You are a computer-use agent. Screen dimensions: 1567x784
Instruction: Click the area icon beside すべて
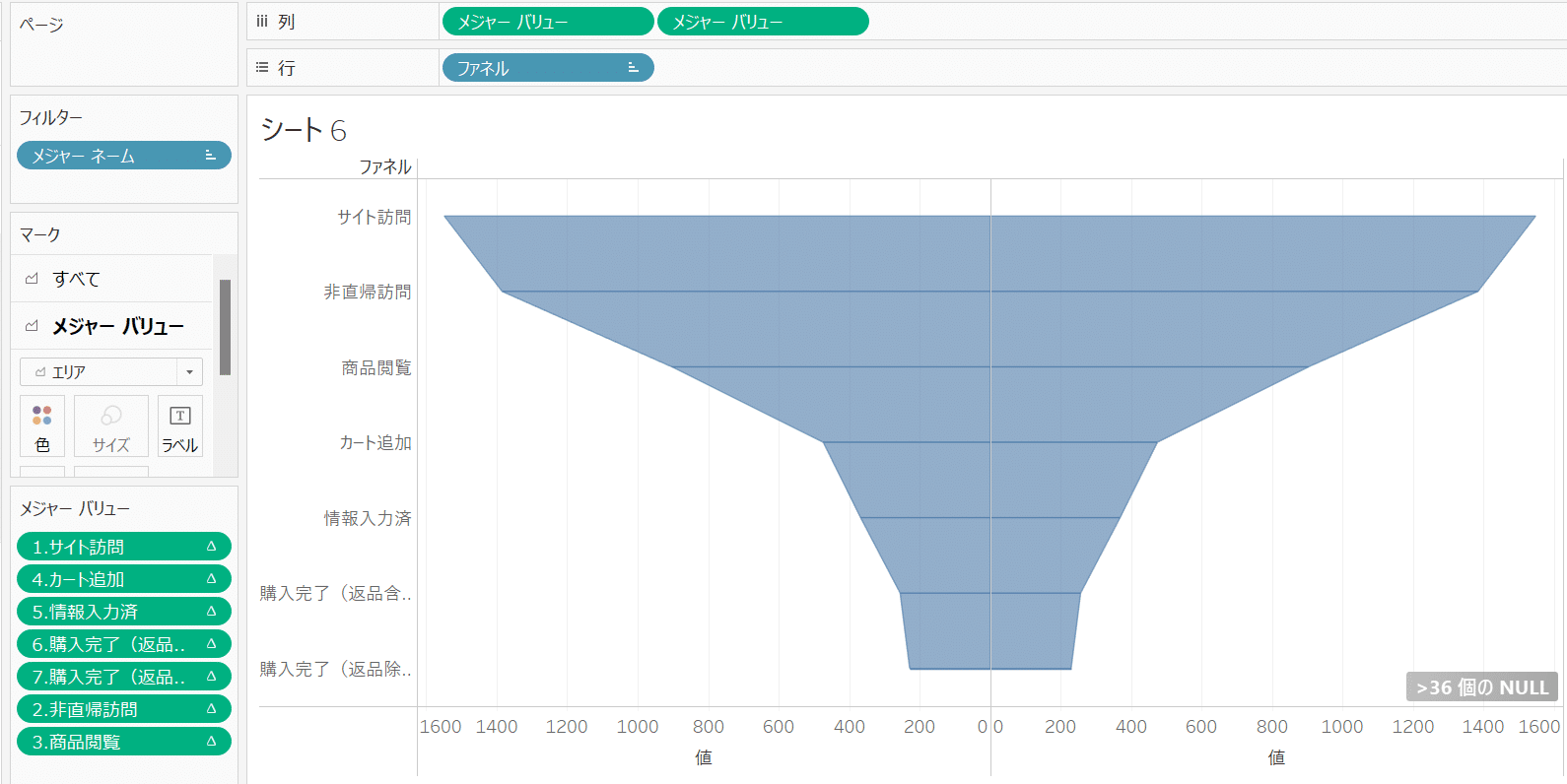pyautogui.click(x=32, y=279)
